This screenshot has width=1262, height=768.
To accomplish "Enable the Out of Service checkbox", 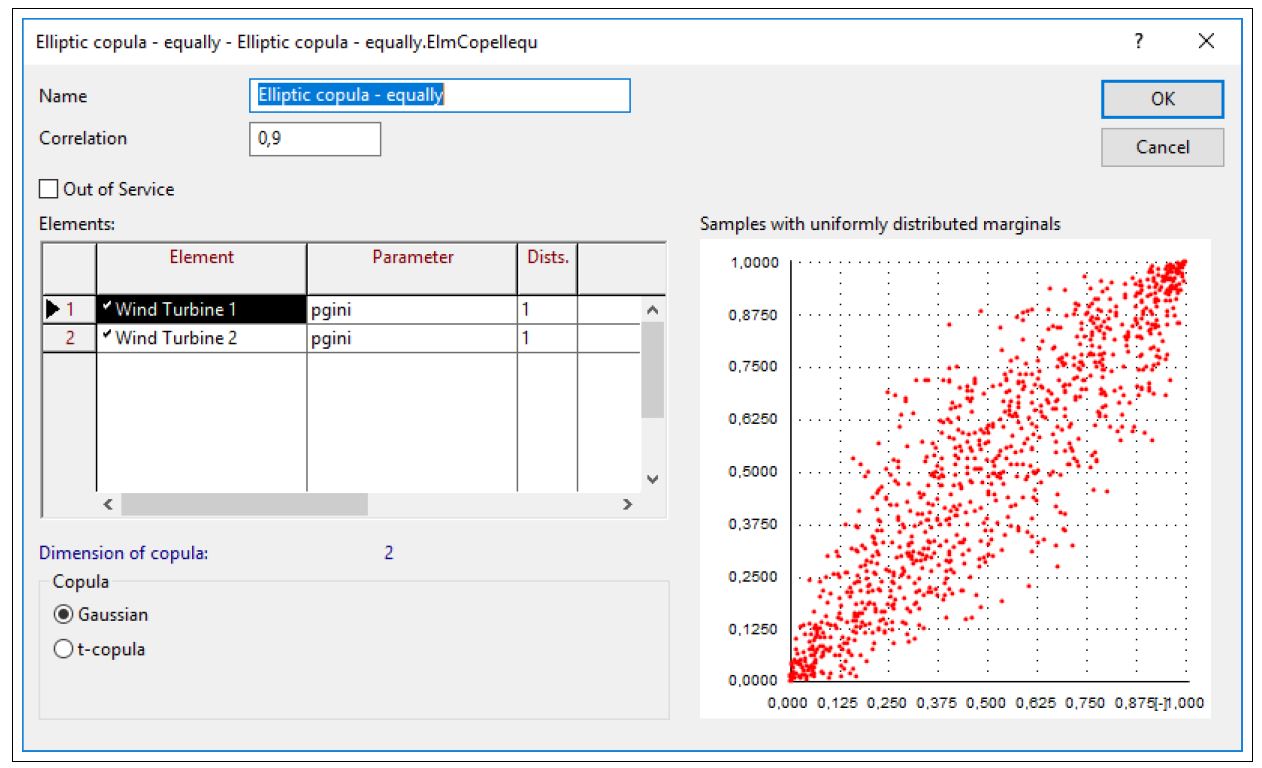I will point(48,189).
